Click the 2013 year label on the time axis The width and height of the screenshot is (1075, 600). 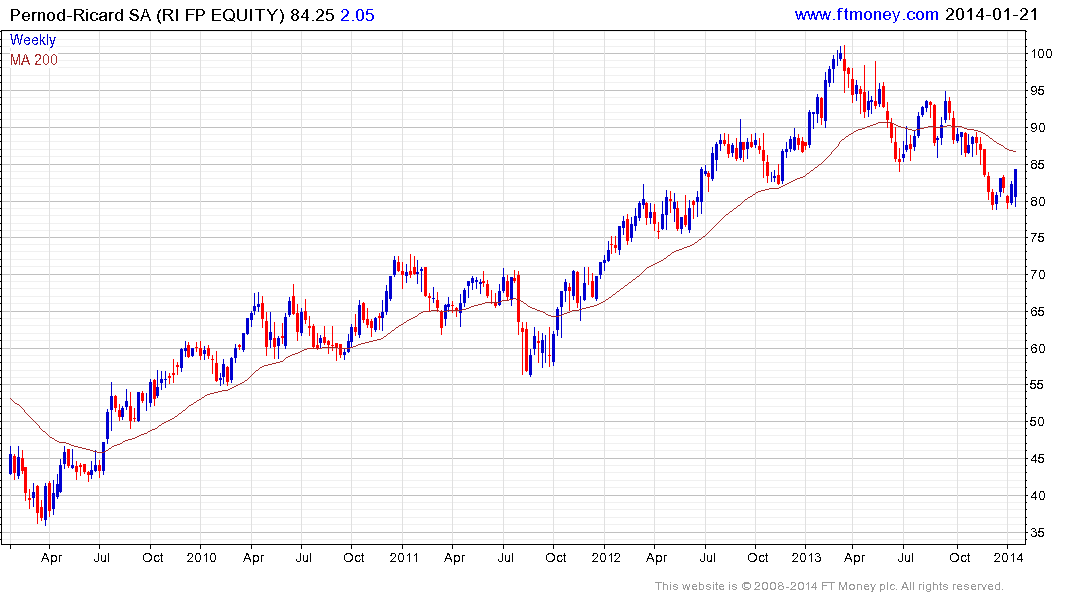[806, 557]
